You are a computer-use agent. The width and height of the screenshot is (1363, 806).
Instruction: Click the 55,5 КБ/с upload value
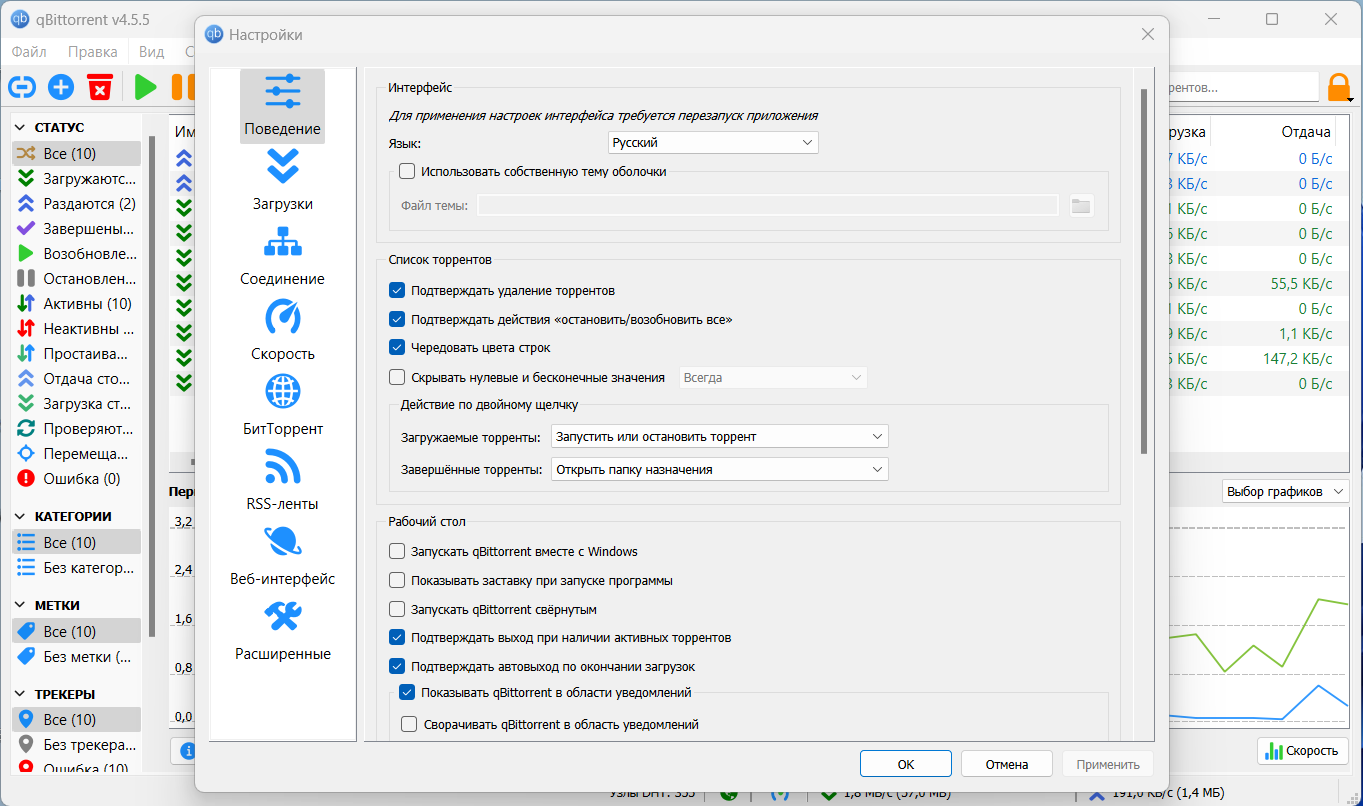1301,284
